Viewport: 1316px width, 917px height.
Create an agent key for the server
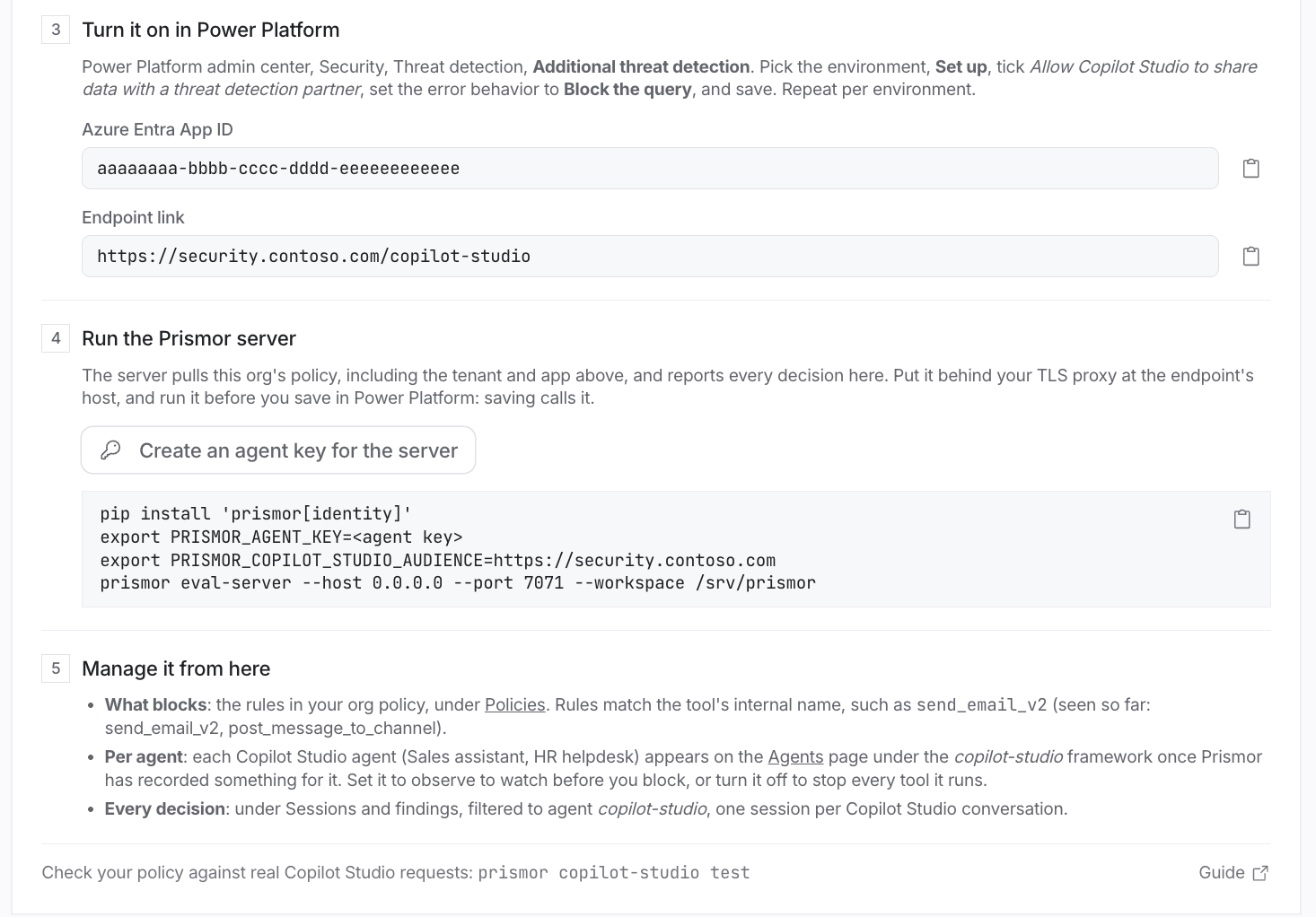pyautogui.click(x=278, y=450)
